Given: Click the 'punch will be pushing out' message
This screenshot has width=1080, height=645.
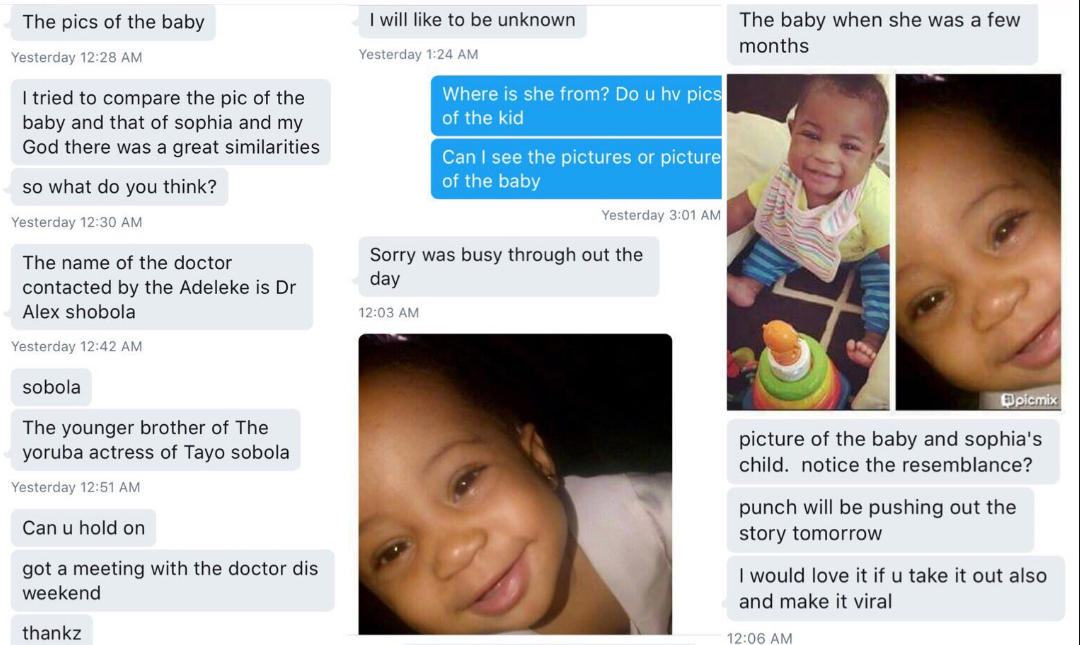Looking at the screenshot, I should tap(880, 520).
